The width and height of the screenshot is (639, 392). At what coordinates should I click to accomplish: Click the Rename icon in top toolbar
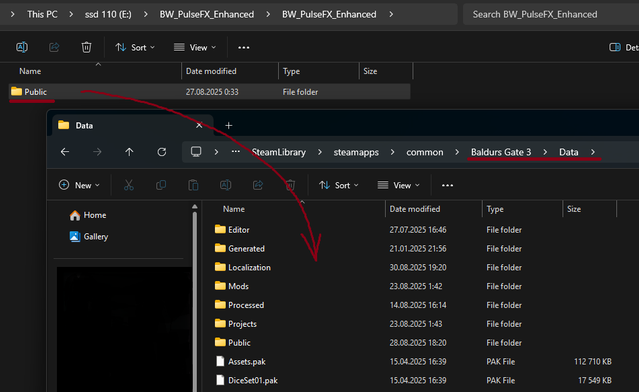tap(22, 47)
